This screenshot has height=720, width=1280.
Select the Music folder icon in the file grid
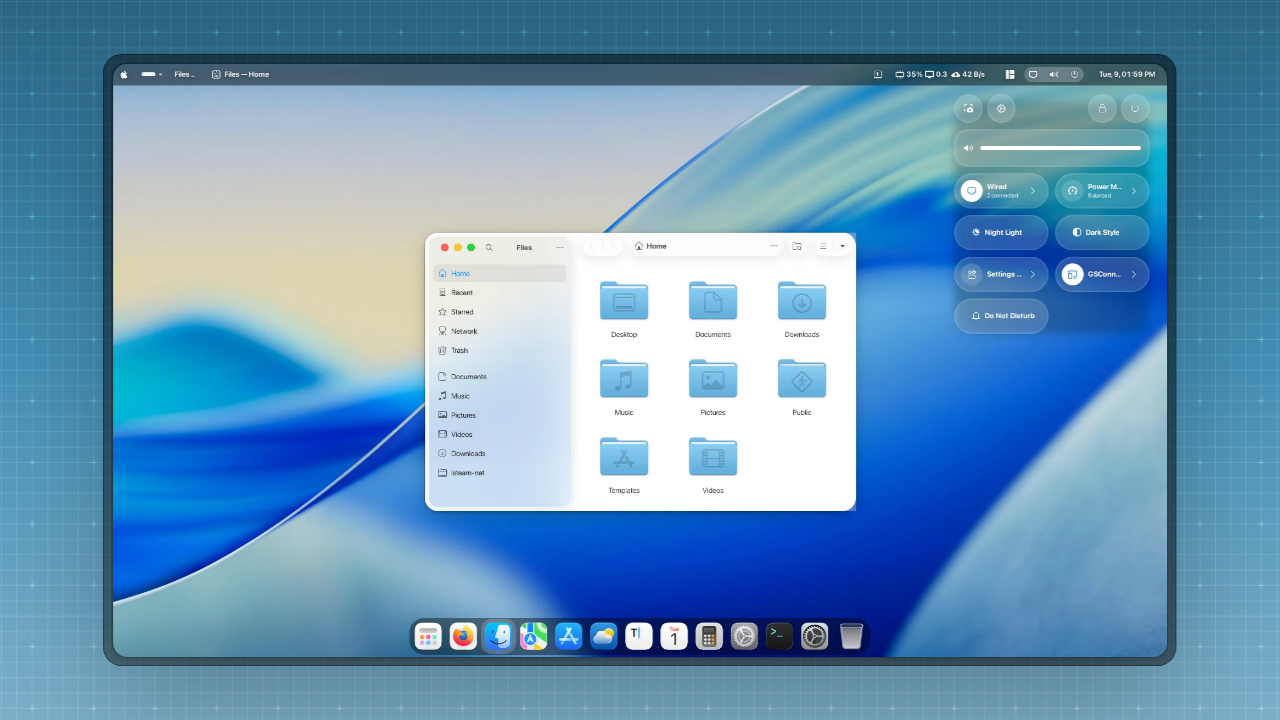(624, 379)
